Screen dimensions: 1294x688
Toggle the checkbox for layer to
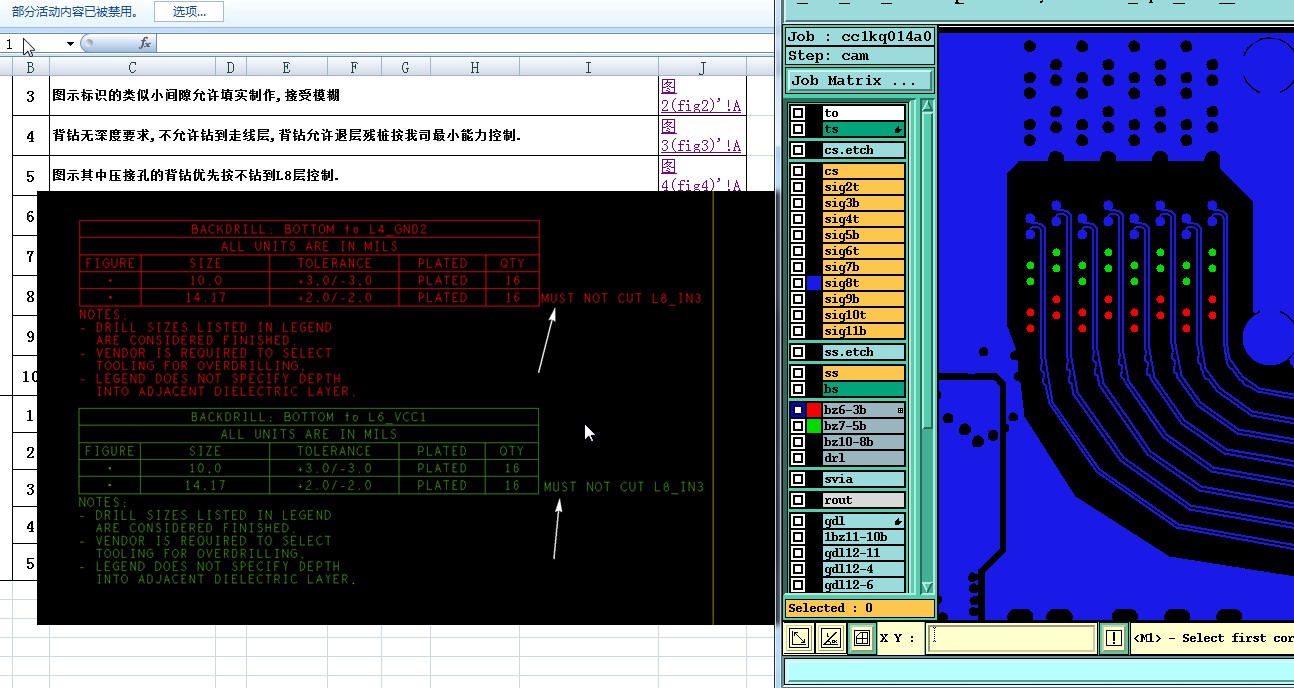tap(798, 114)
